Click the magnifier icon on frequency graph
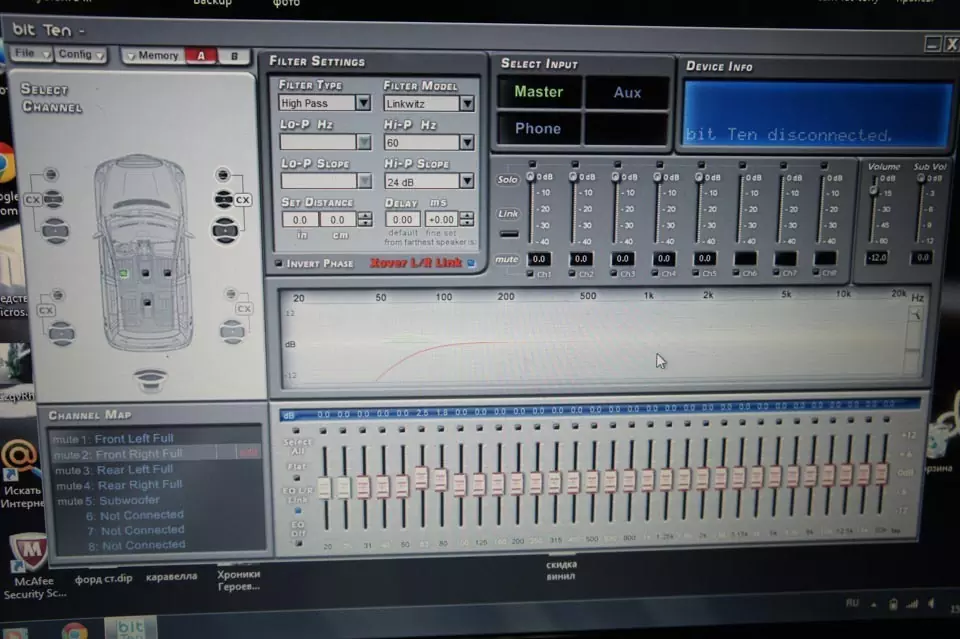The height and width of the screenshot is (639, 960). (x=915, y=315)
